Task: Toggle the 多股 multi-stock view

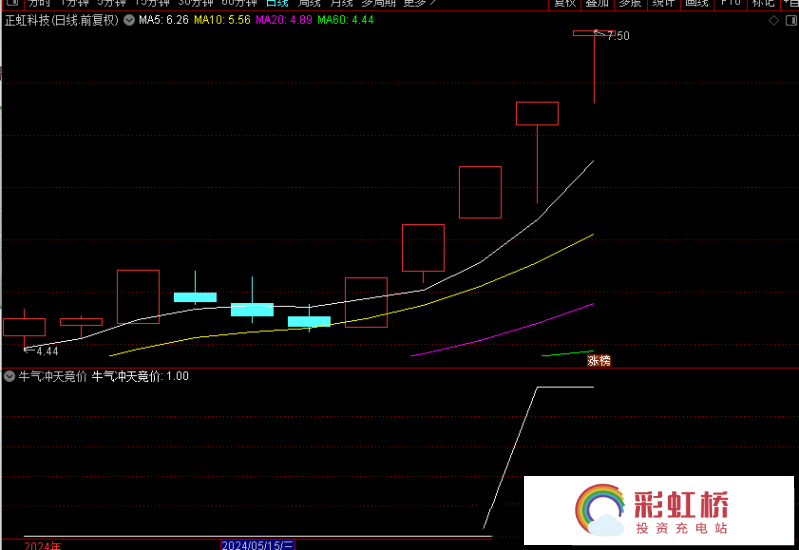Action: pos(629,3)
